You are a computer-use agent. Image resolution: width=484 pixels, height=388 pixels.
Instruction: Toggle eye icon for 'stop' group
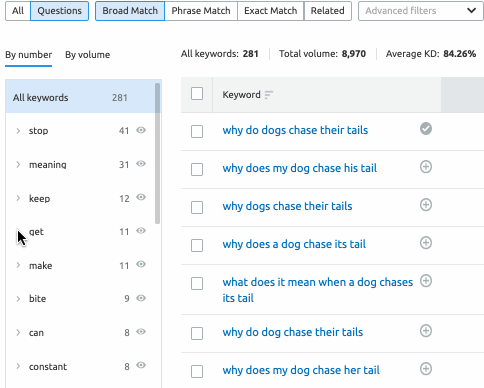[x=141, y=130]
